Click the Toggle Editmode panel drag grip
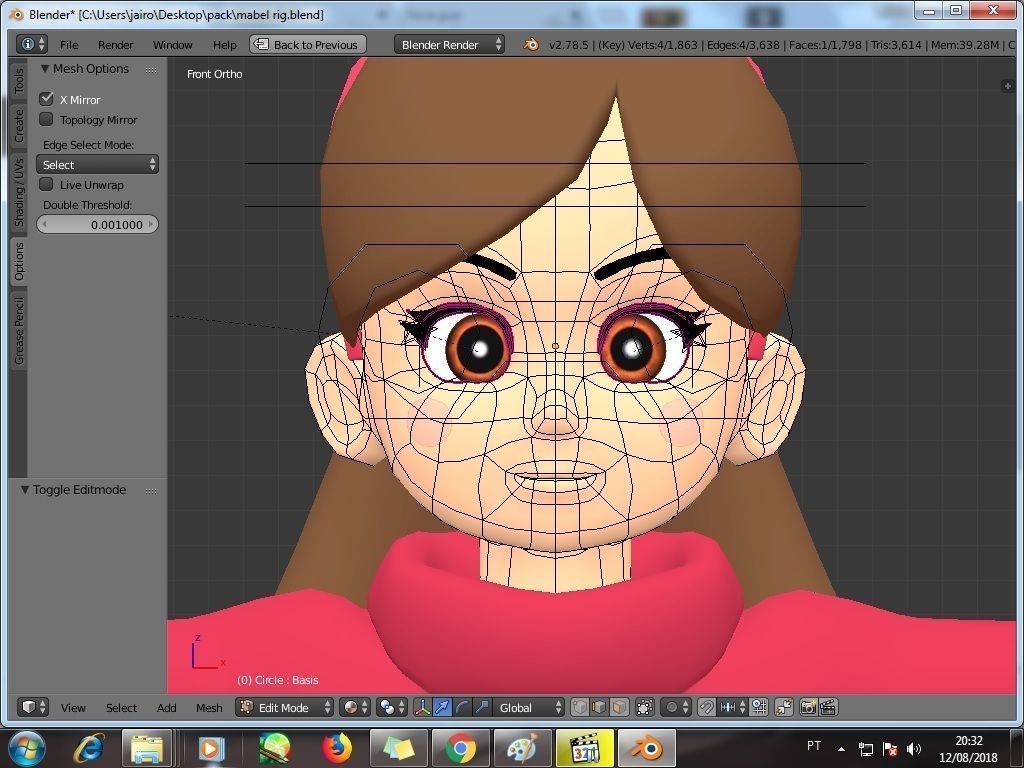Viewport: 1024px width, 768px height. coord(151,490)
